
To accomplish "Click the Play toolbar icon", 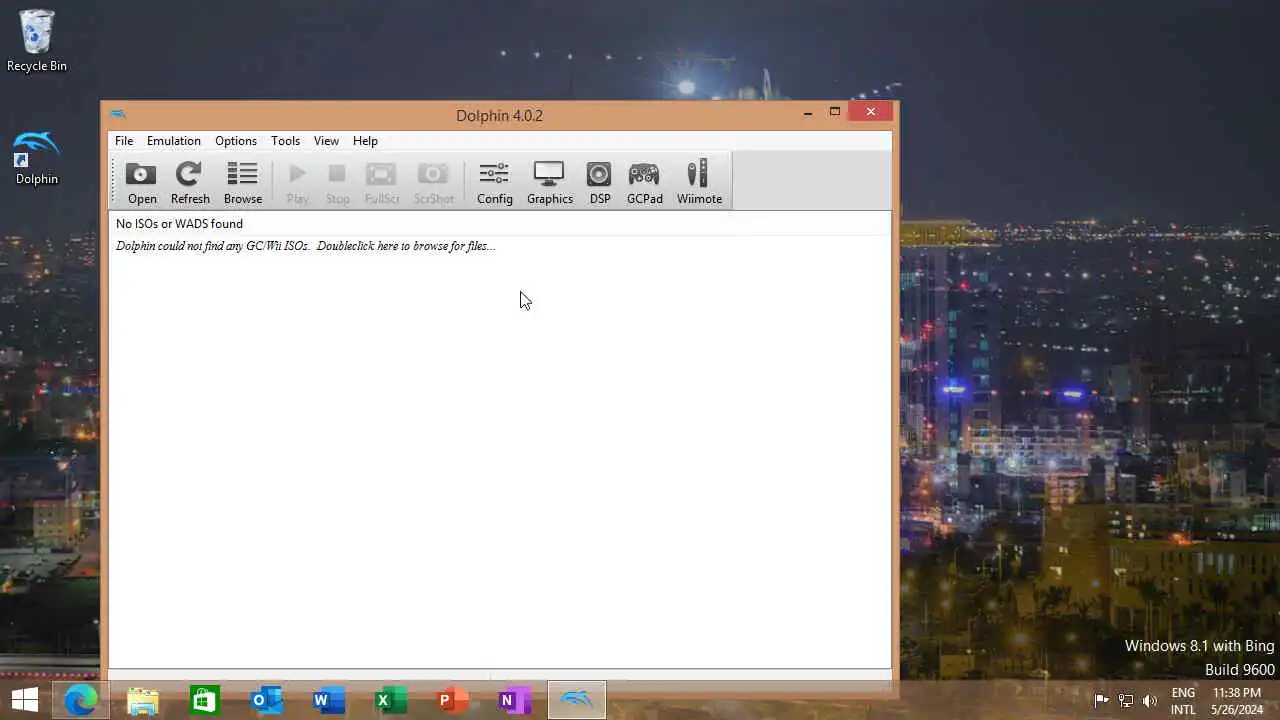I will click(297, 183).
